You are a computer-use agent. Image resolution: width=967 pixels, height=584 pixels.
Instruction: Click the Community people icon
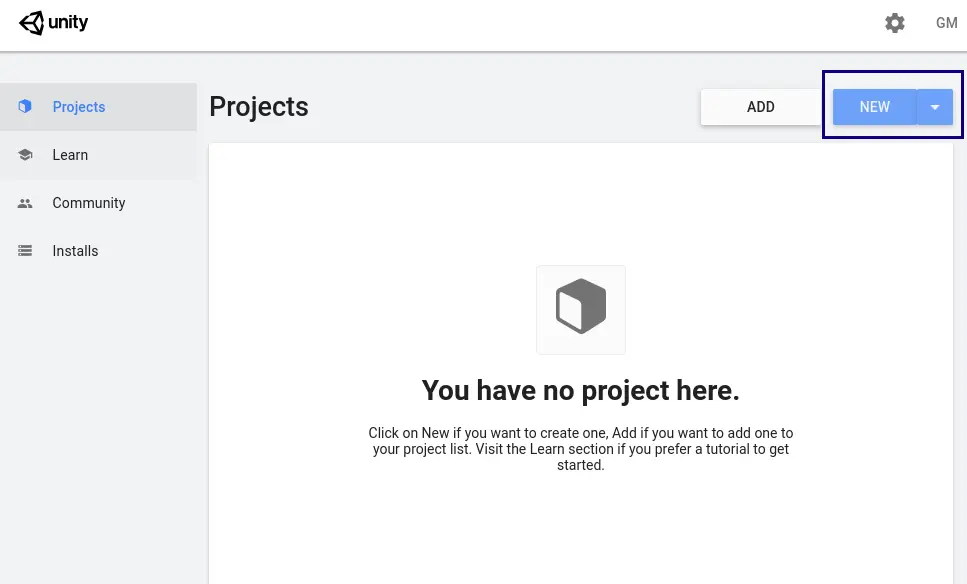click(25, 203)
